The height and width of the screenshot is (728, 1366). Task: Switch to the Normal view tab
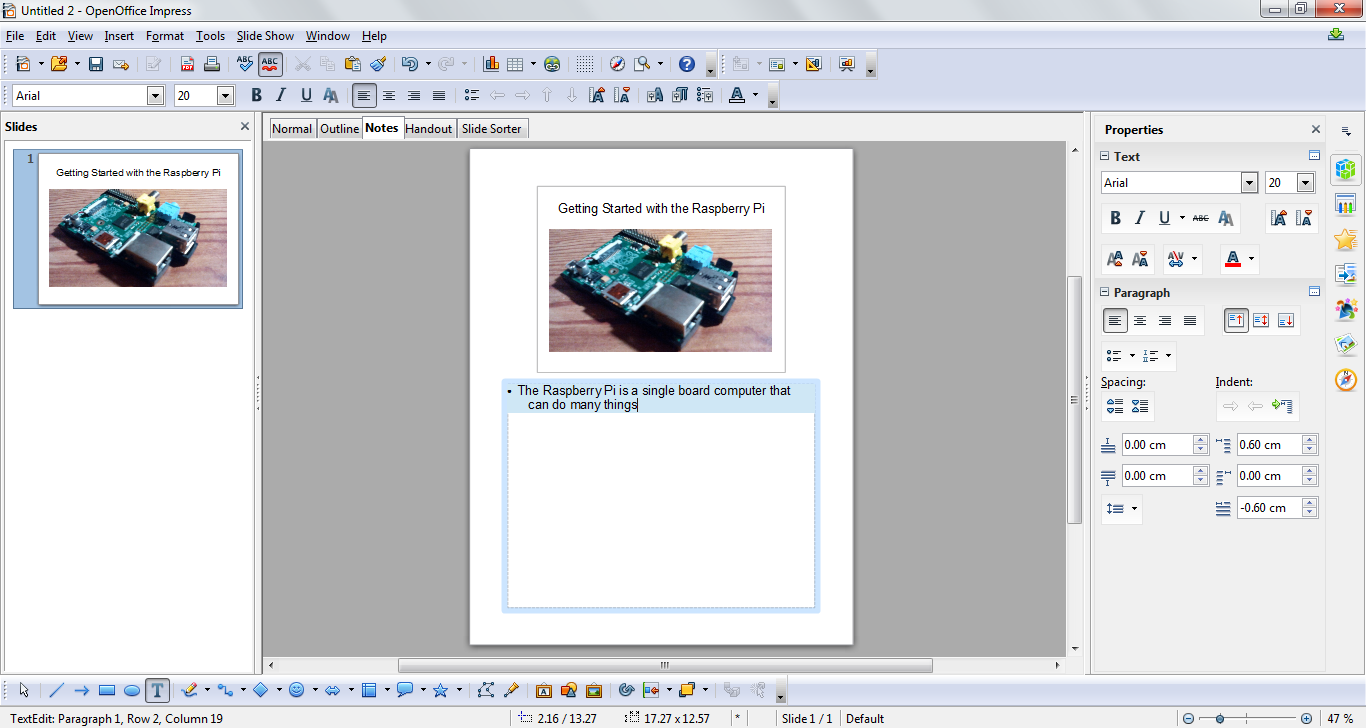point(292,129)
